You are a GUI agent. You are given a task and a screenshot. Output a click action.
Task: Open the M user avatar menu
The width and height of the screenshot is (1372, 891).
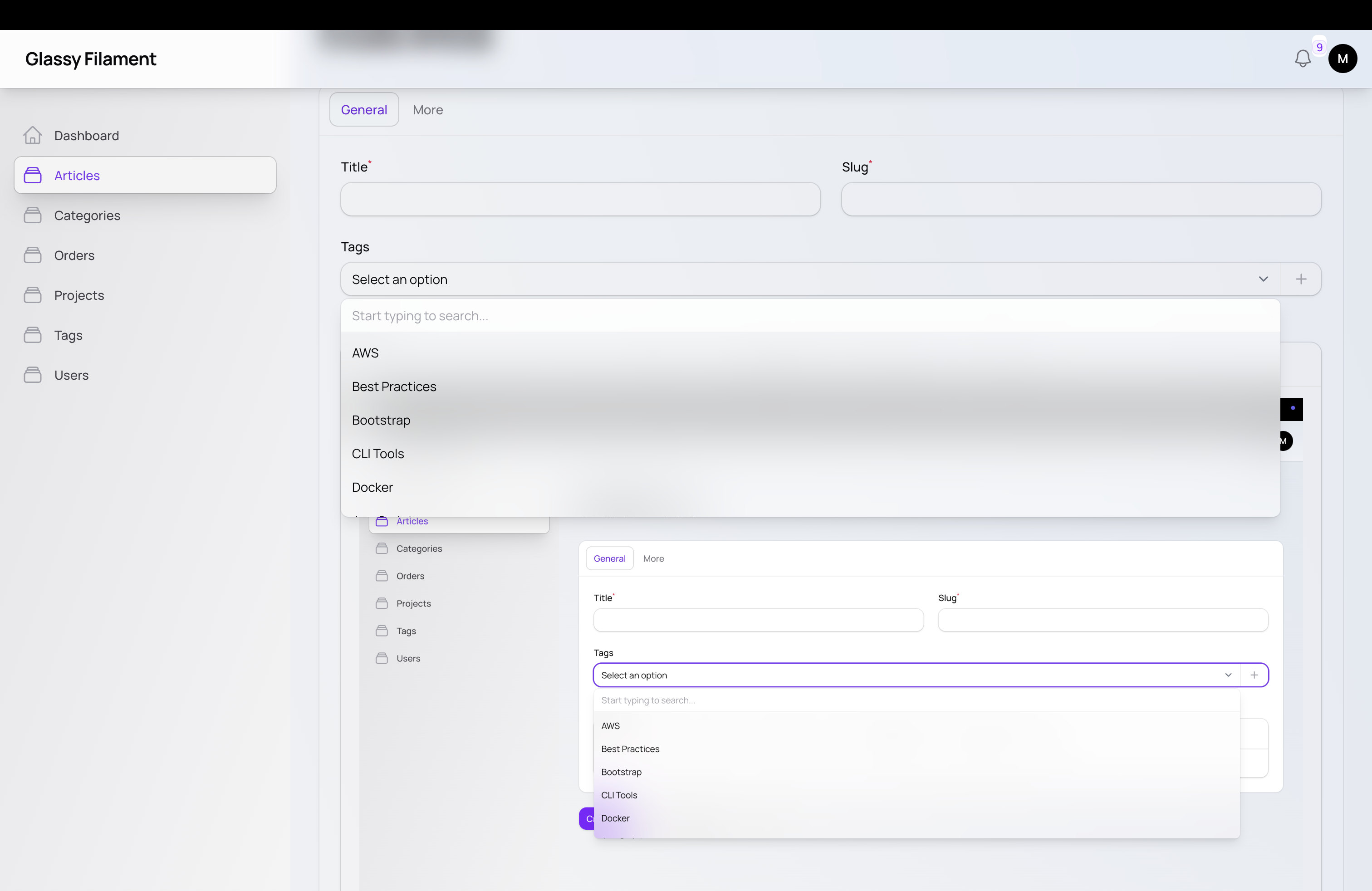click(1343, 58)
